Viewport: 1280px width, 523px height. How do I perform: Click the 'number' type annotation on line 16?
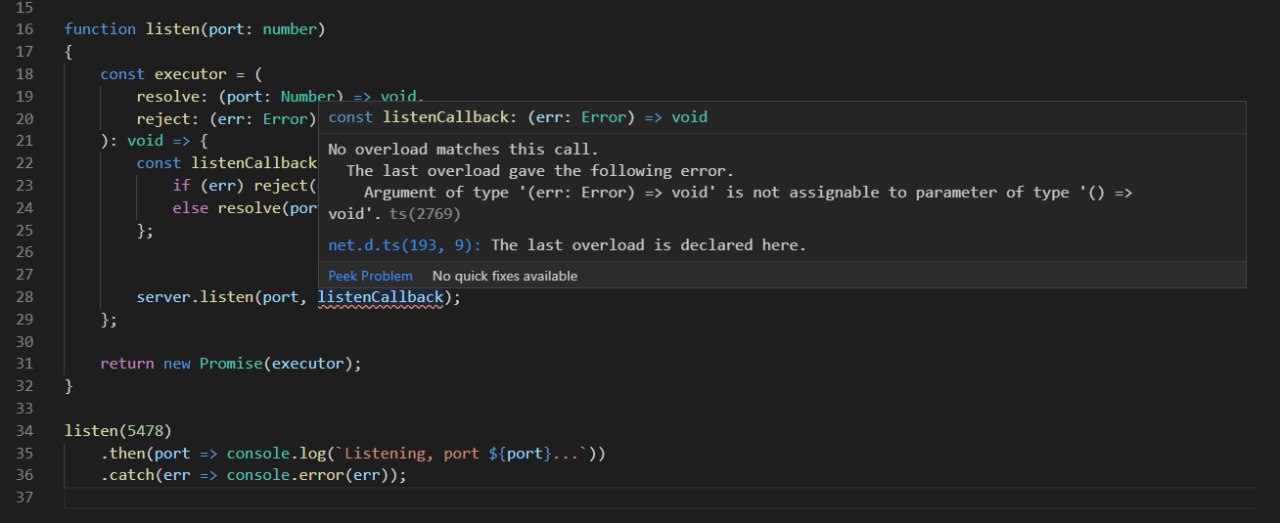(290, 29)
